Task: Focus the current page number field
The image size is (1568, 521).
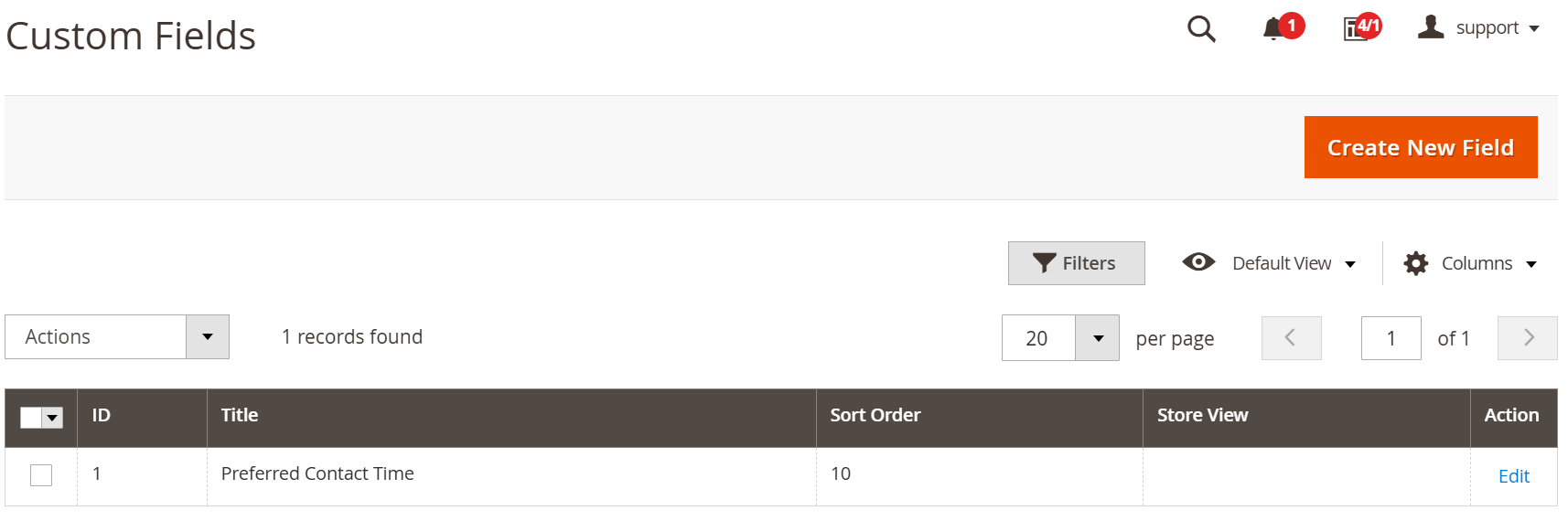Action: point(1391,338)
